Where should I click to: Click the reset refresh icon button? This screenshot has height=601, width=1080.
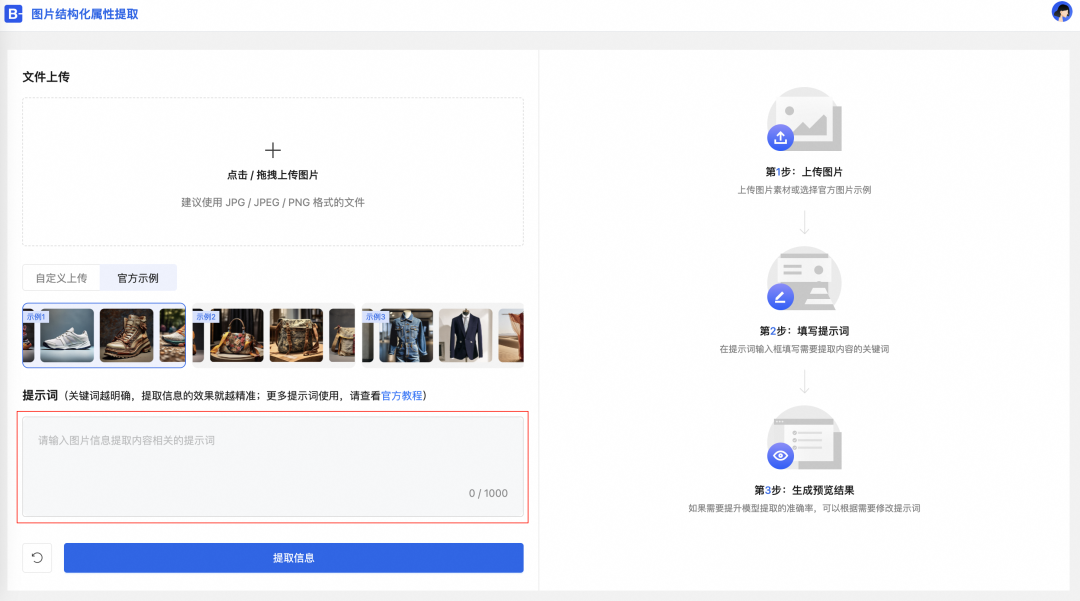[x=37, y=558]
